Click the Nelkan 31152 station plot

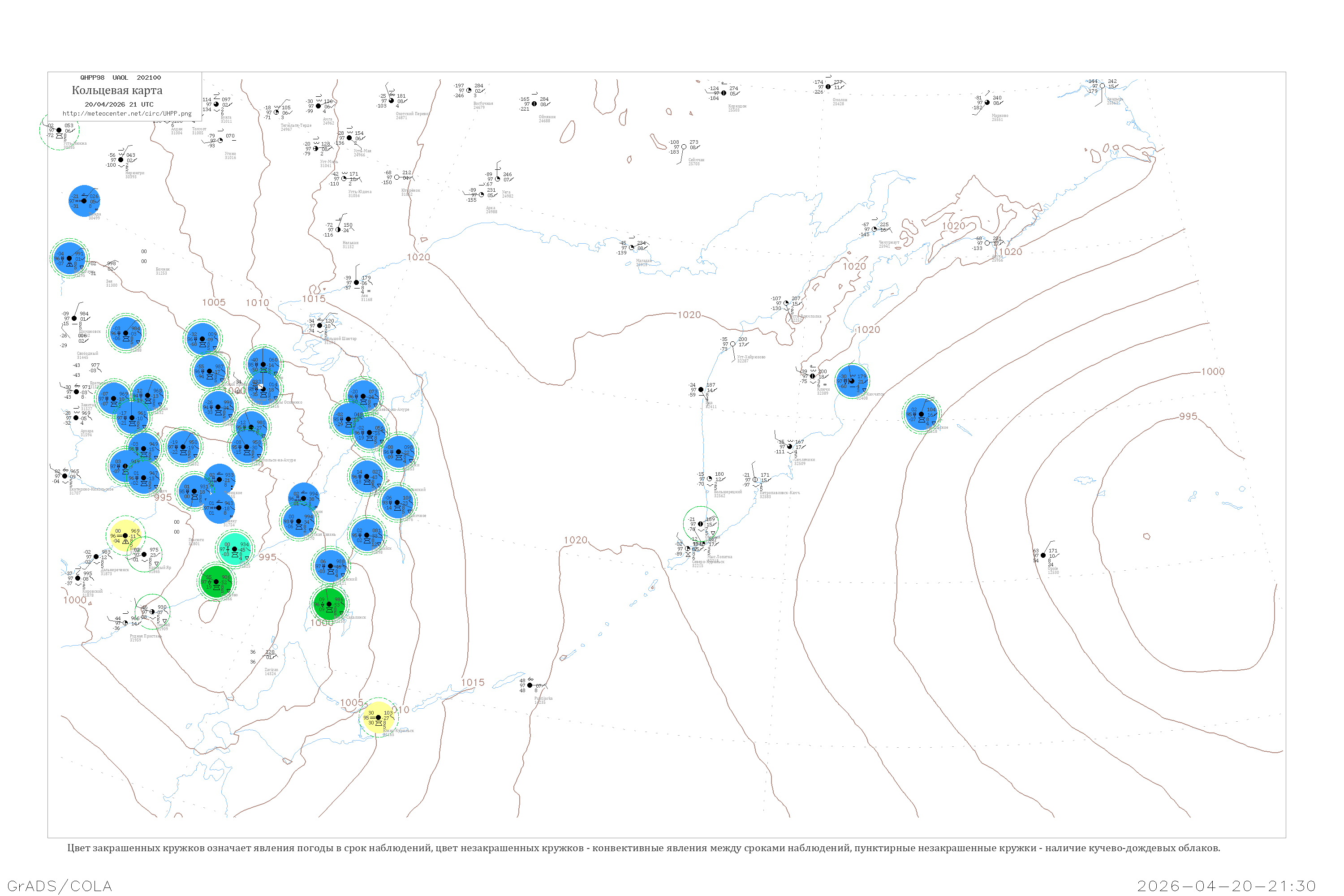pos(338,230)
